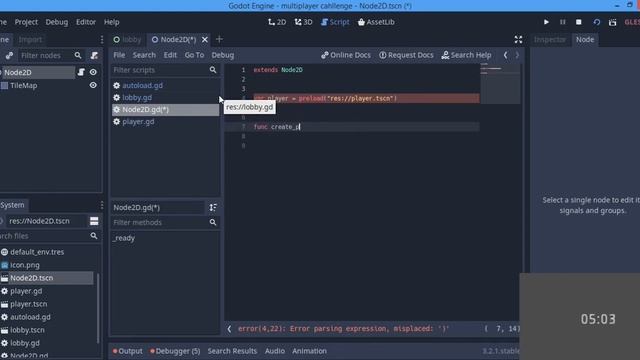Select default_env.tres in FileSystem
This screenshot has width=640, height=360.
tap(37, 252)
